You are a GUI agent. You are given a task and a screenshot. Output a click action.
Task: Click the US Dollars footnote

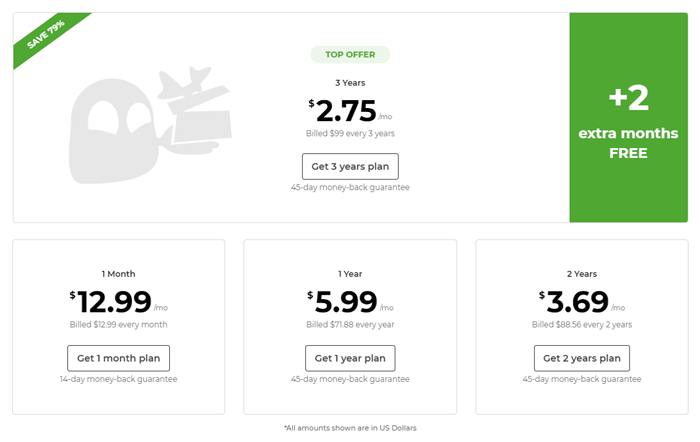(350, 428)
